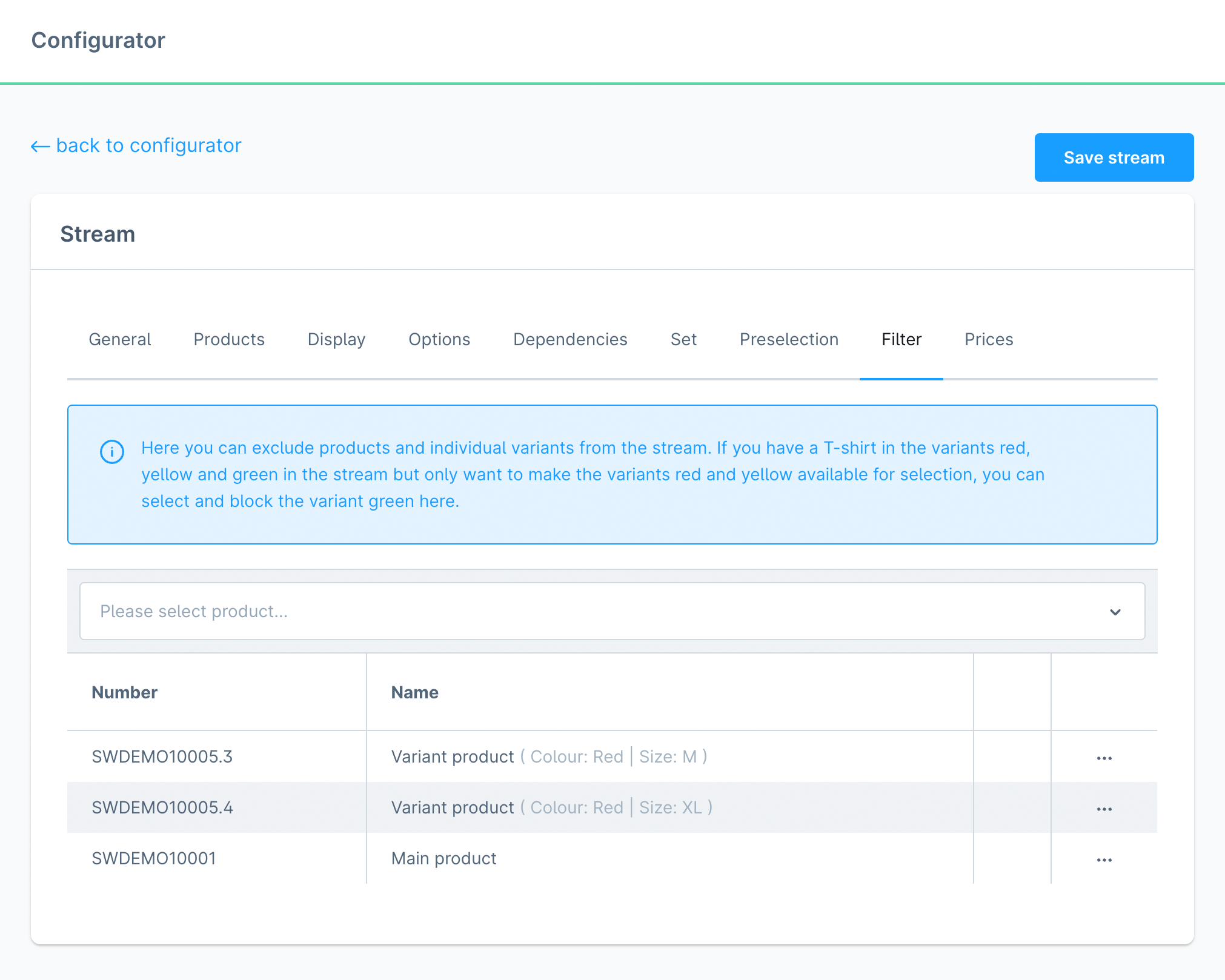Open the Display tab
Image resolution: width=1225 pixels, height=980 pixels.
336,339
